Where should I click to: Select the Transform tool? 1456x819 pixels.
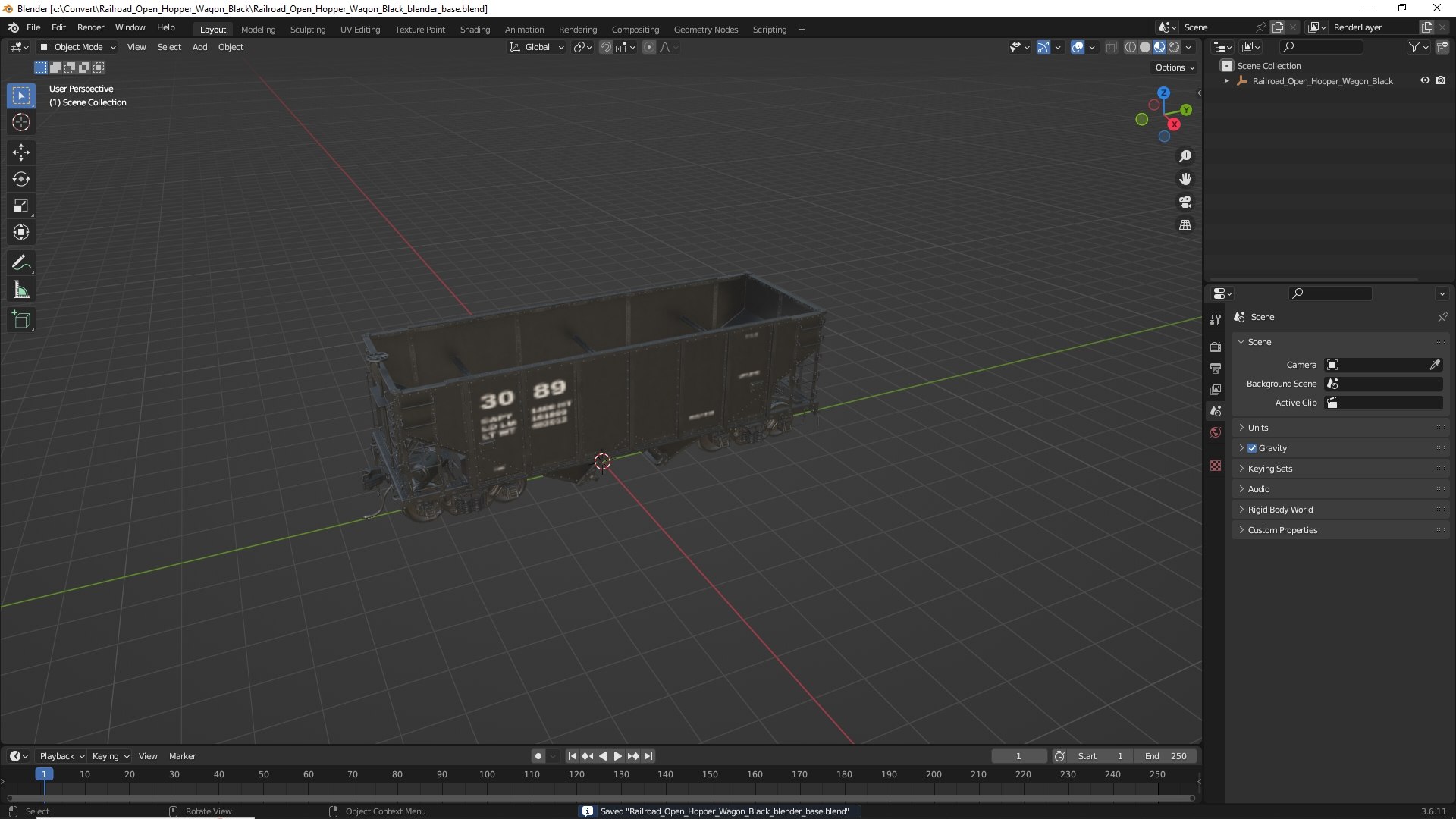(21, 232)
